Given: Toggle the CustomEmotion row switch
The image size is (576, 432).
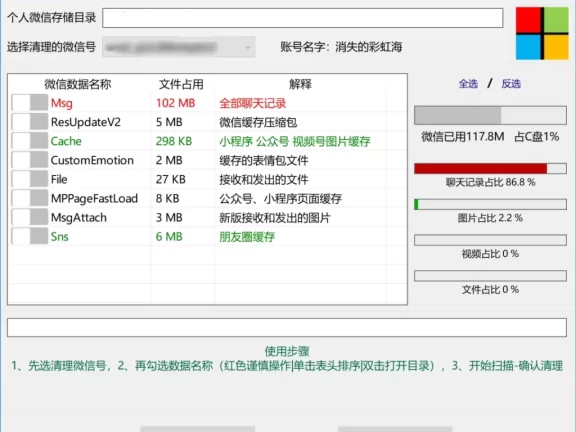Looking at the screenshot, I should tap(30, 160).
